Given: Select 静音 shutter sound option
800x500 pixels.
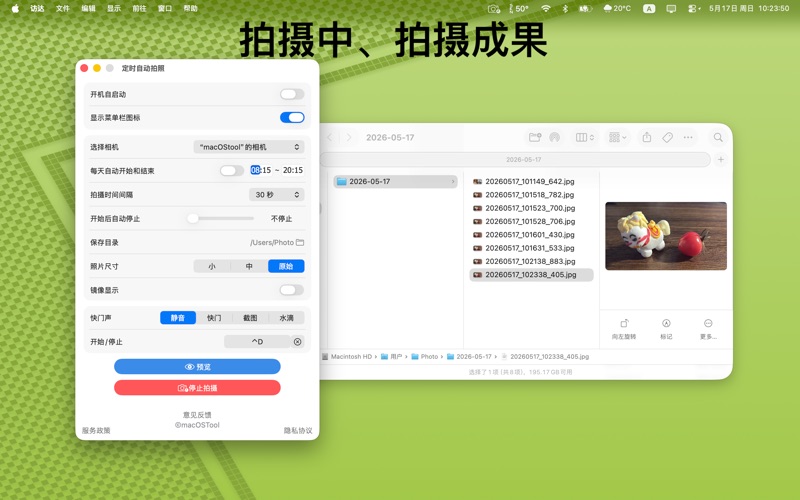Looking at the screenshot, I should point(178,317).
